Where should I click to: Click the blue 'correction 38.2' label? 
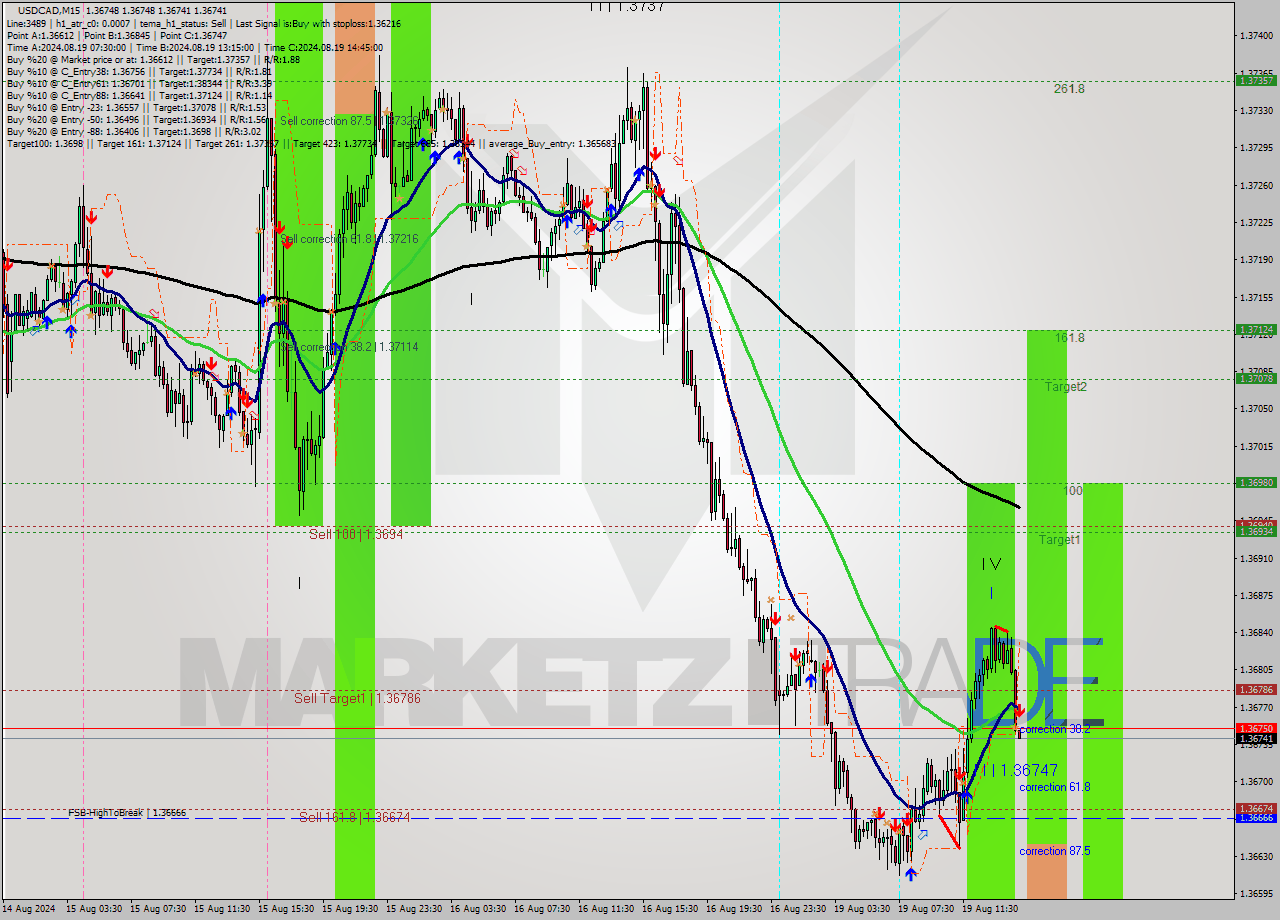[x=1054, y=729]
